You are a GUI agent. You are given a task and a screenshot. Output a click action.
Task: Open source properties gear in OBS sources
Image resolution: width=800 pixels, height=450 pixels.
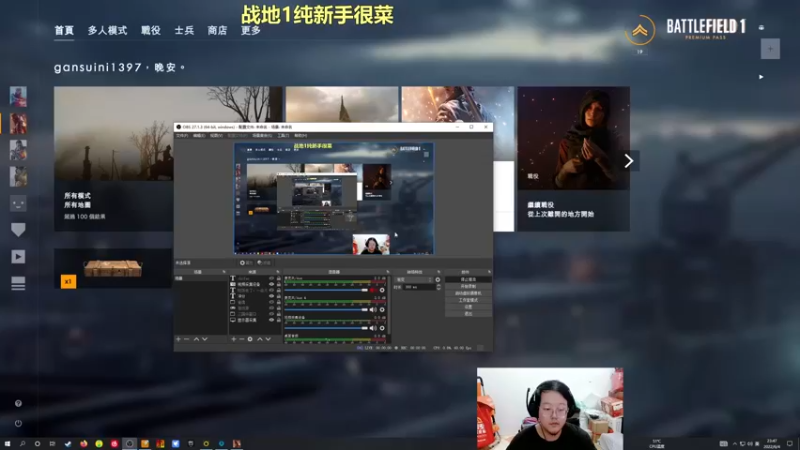tap(250, 339)
